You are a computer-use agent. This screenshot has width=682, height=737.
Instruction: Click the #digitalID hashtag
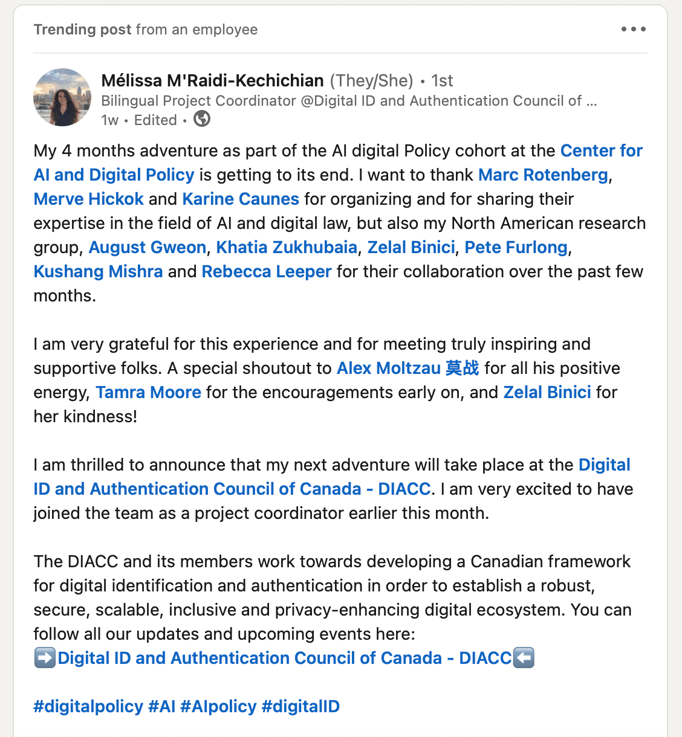tap(300, 706)
